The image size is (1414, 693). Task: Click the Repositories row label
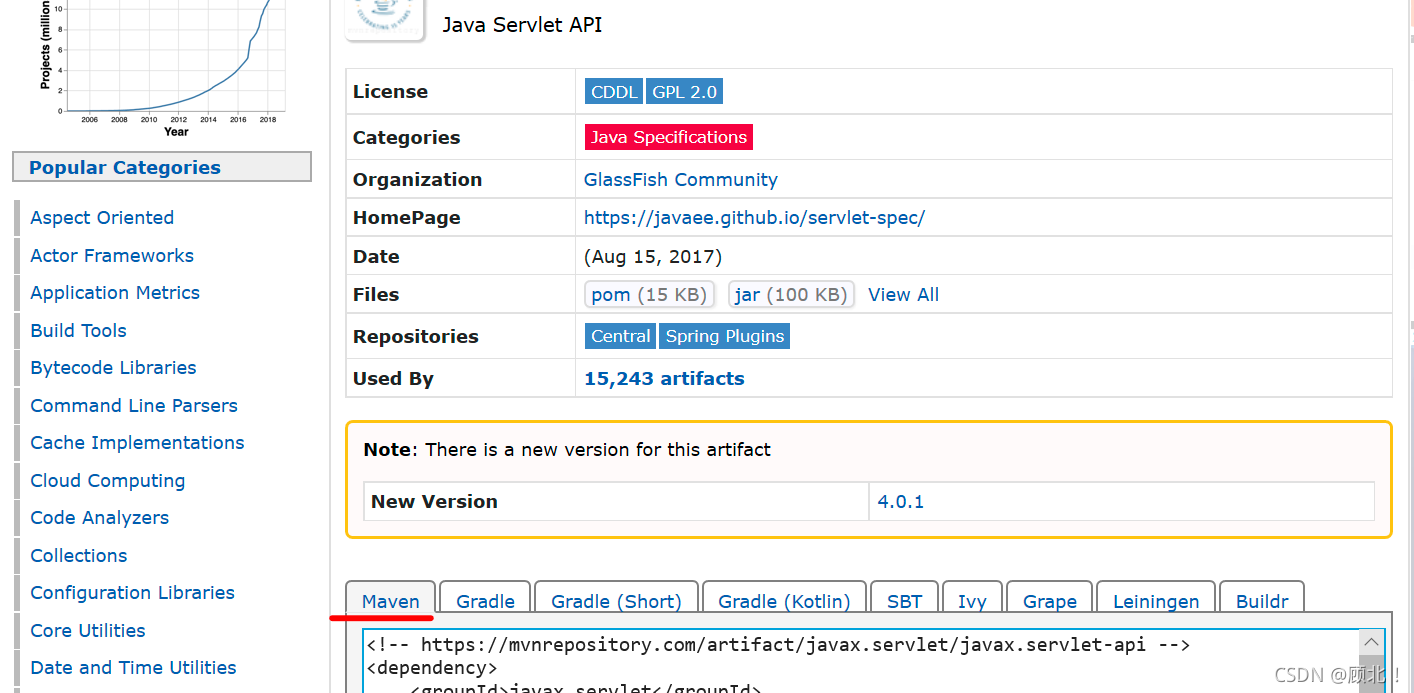click(415, 337)
